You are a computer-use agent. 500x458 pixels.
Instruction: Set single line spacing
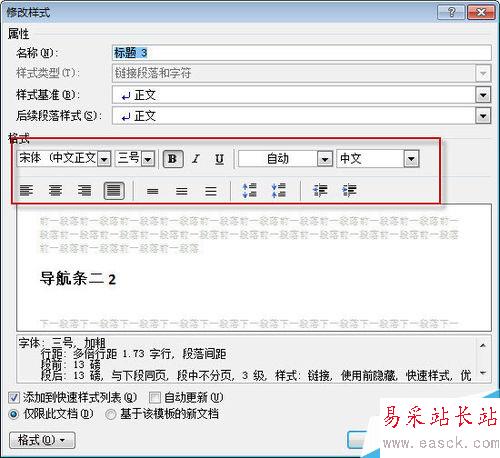point(153,191)
